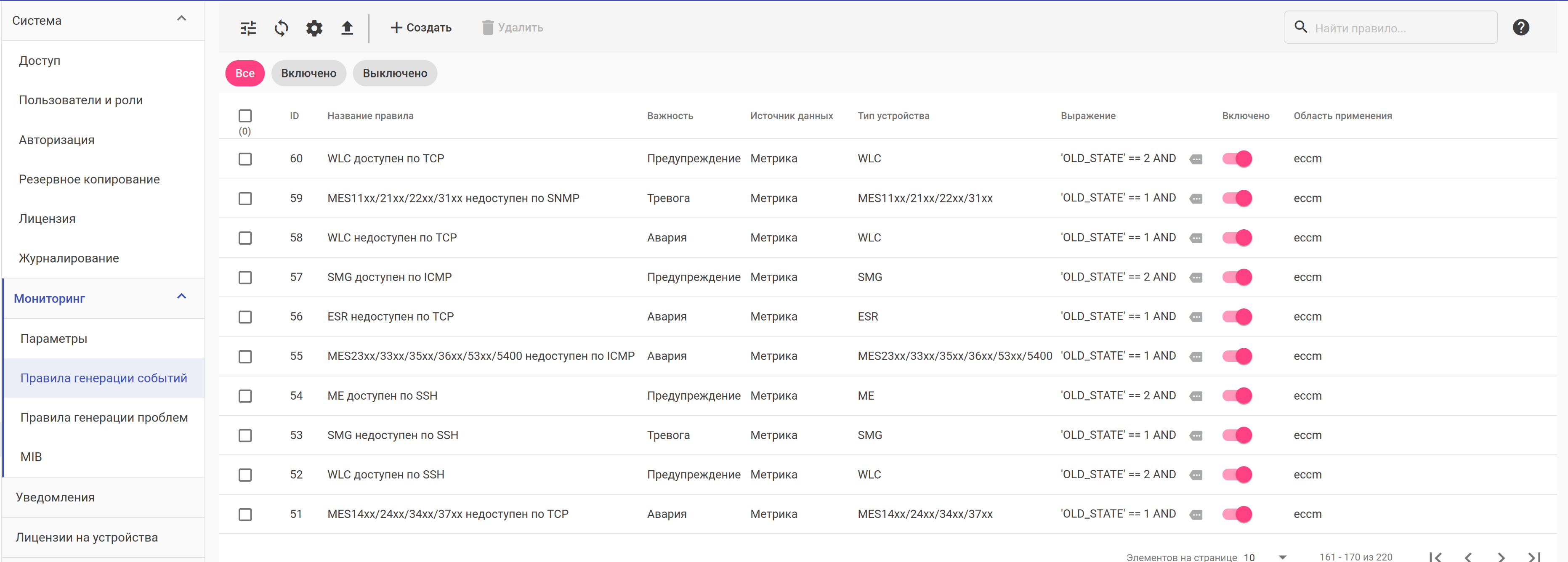Screen dimensions: 1568x562
Task: Turn off toggle for rule 53
Action: (x=1237, y=435)
